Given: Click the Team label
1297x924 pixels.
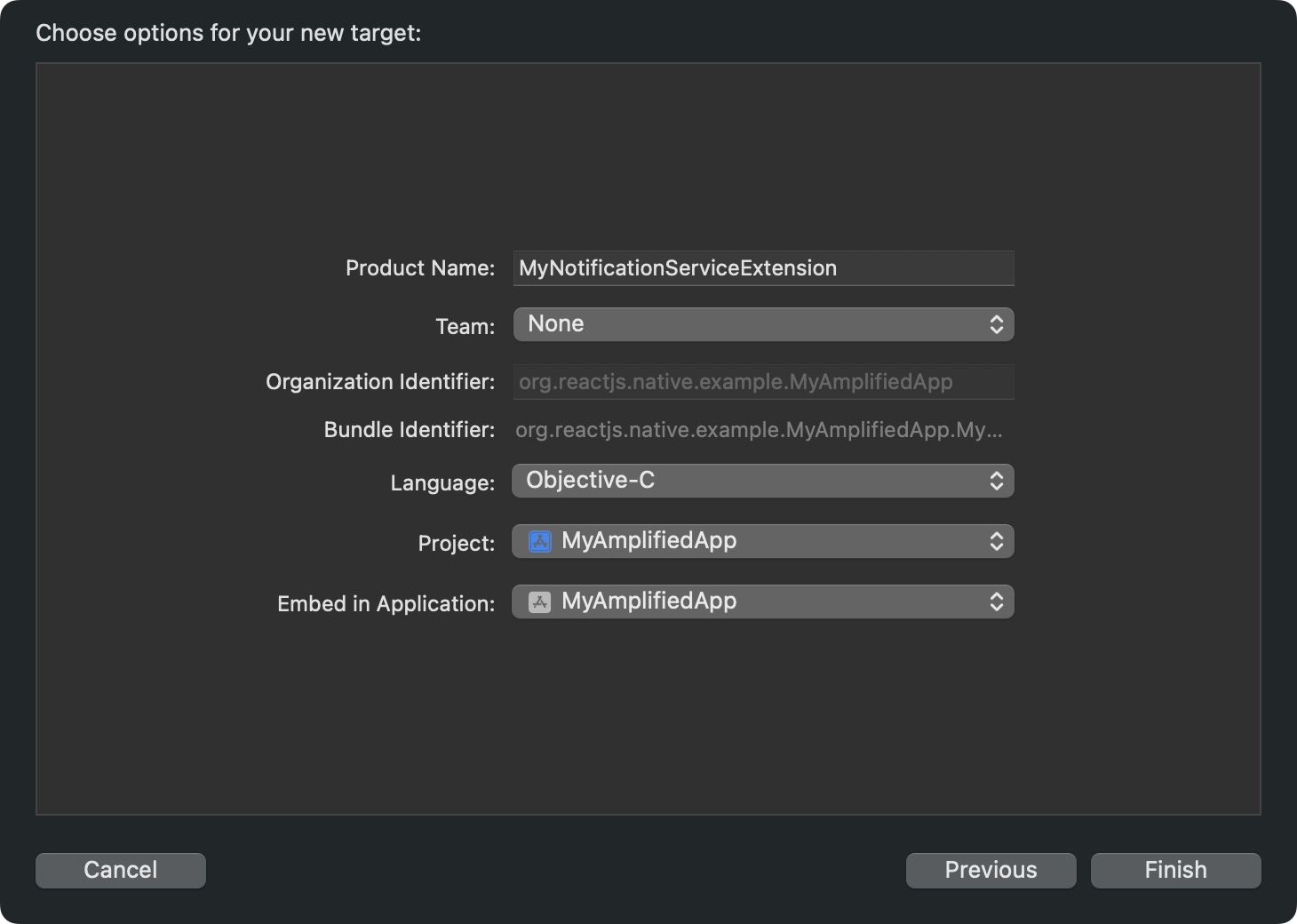Looking at the screenshot, I should (x=465, y=327).
